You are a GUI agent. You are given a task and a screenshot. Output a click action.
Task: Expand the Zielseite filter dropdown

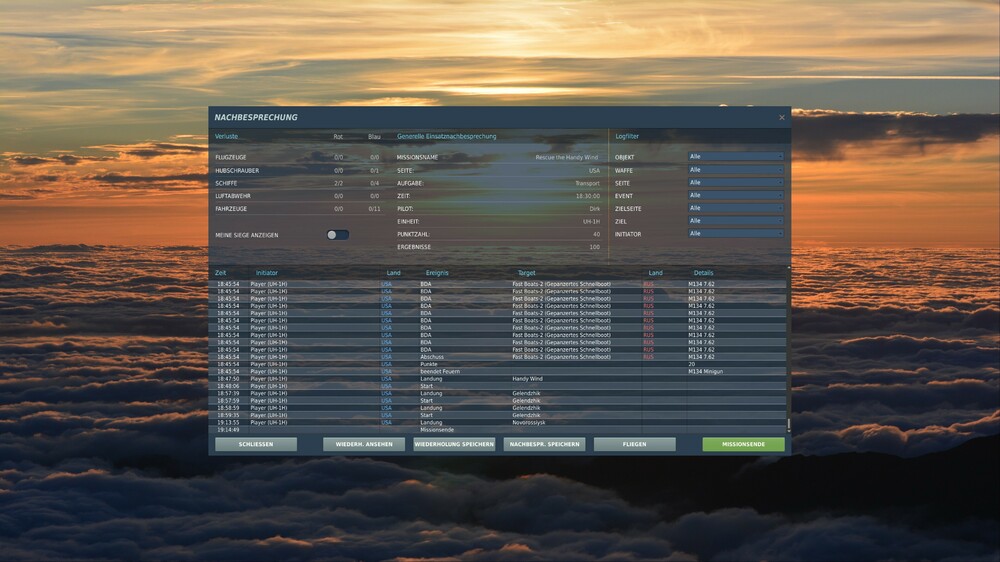tap(735, 208)
